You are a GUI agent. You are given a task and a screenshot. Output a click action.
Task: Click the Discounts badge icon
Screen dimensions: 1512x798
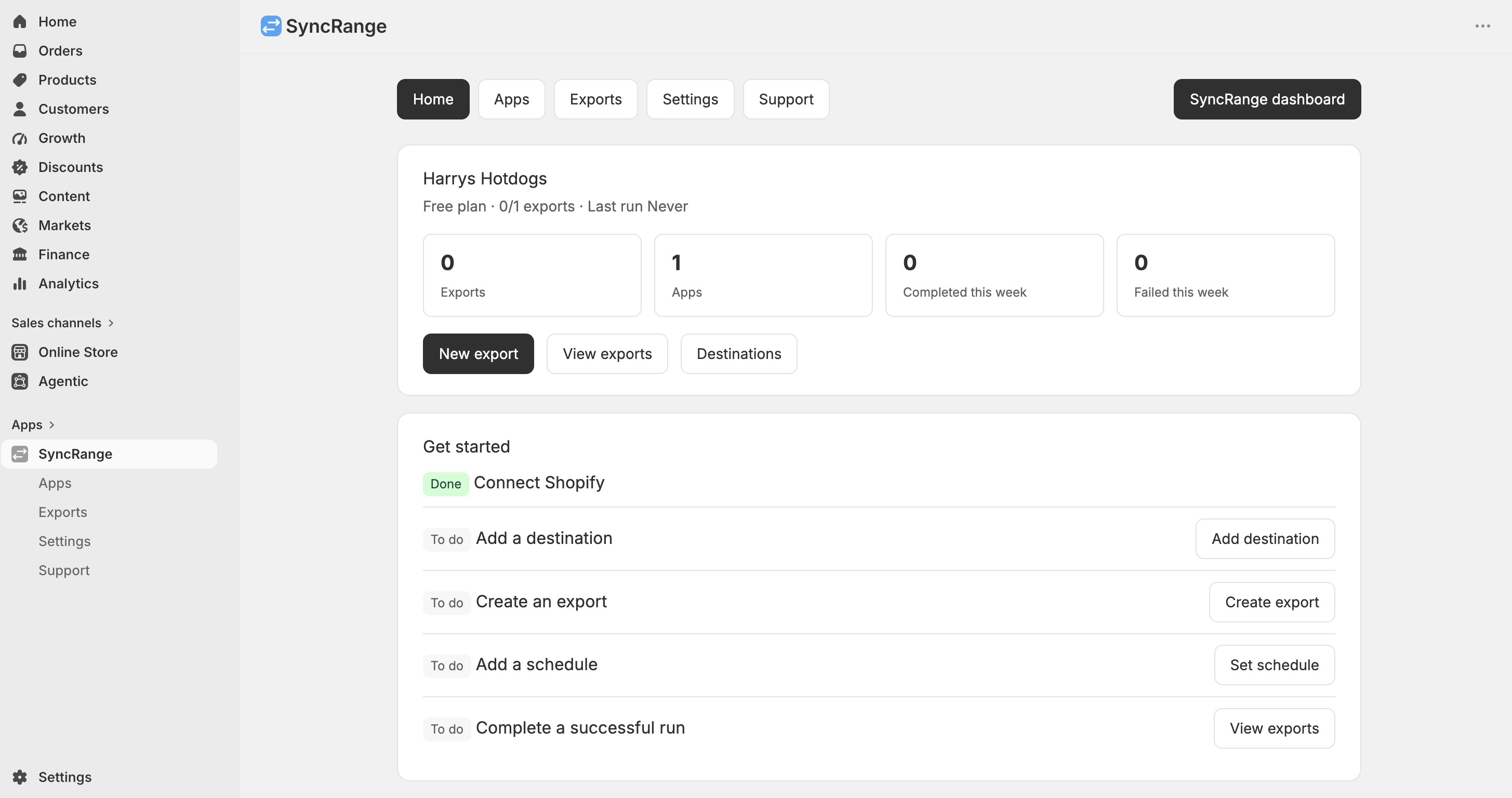[20, 167]
